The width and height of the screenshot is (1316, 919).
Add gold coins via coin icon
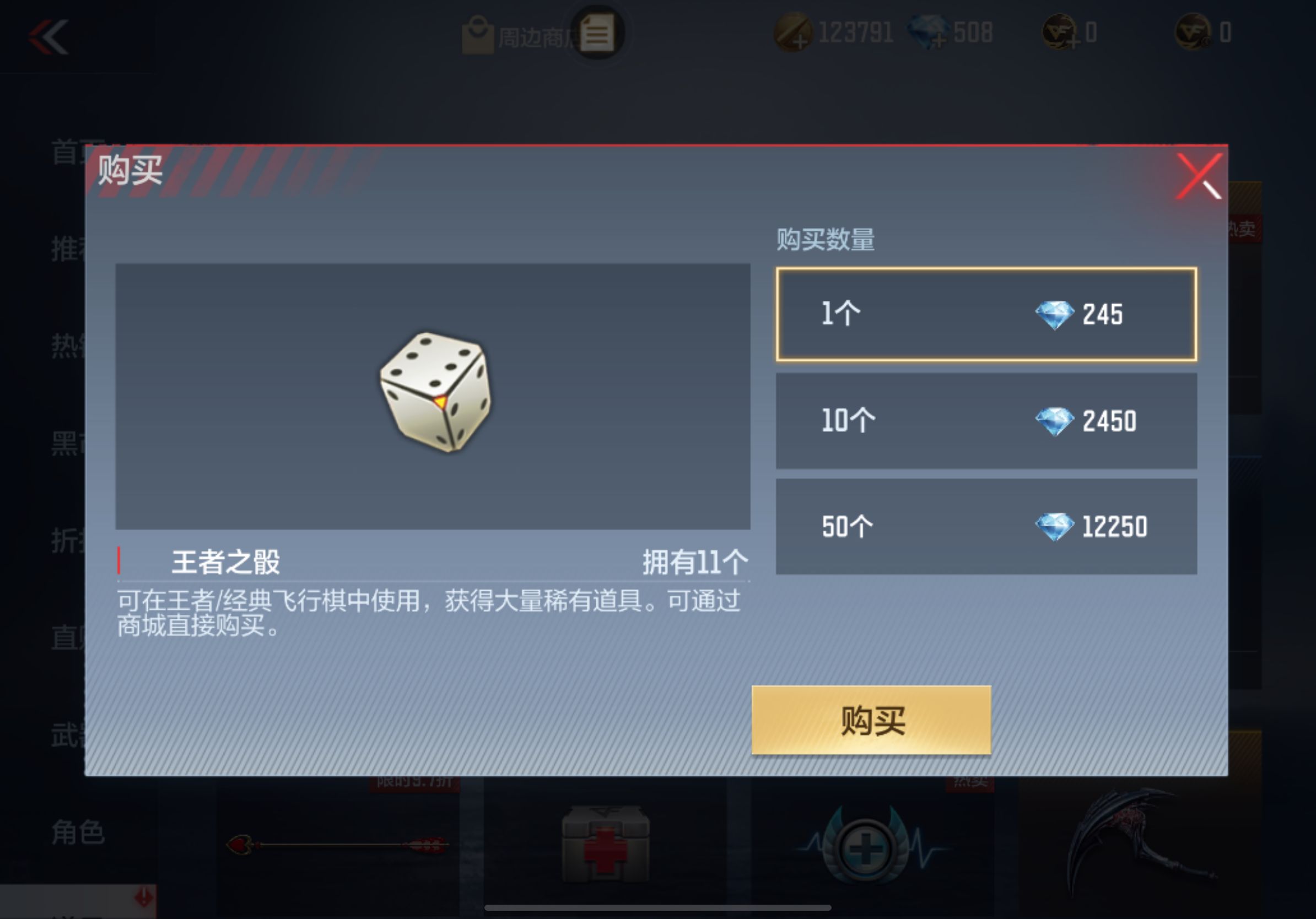click(x=792, y=33)
